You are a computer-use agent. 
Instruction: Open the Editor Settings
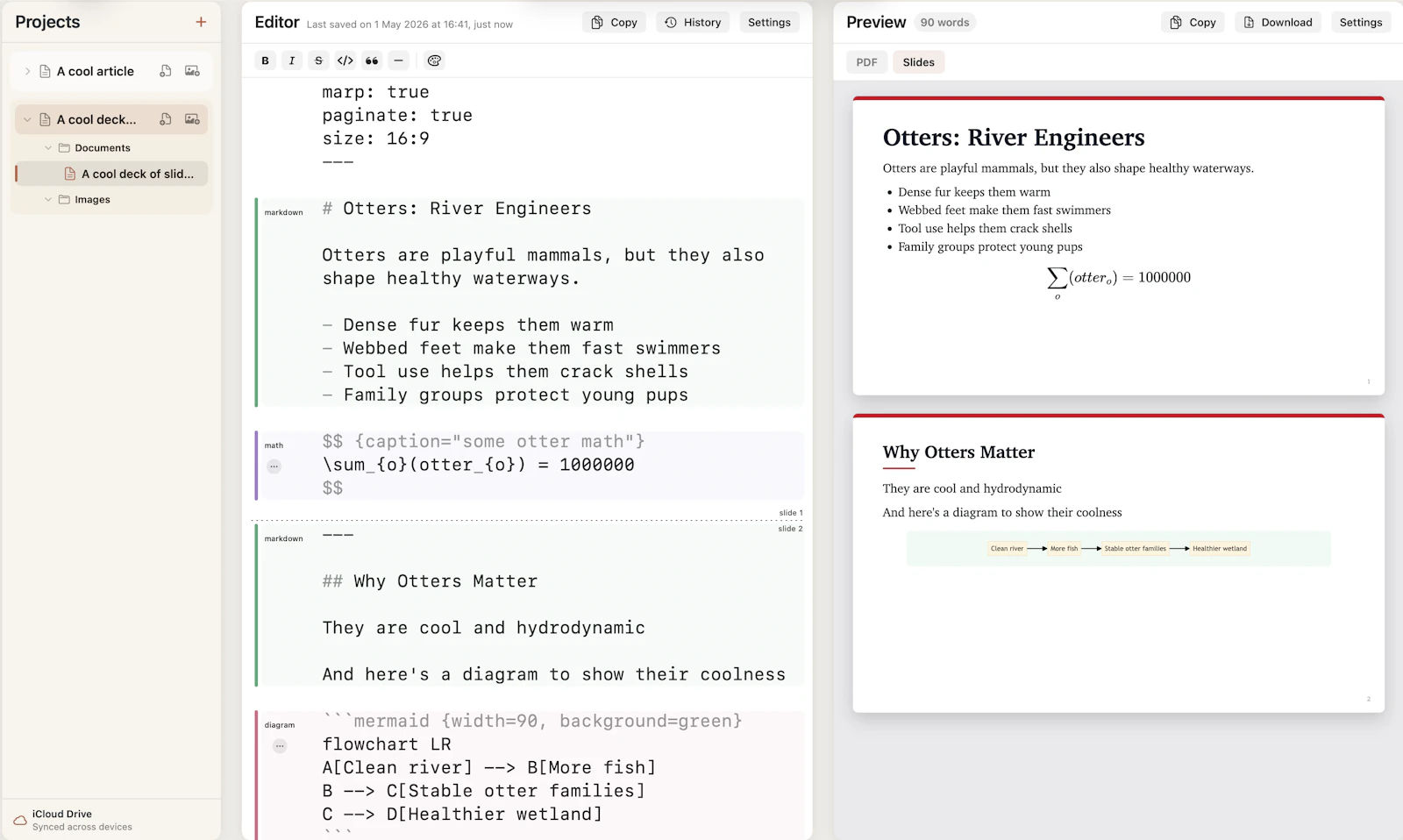pyautogui.click(x=769, y=23)
